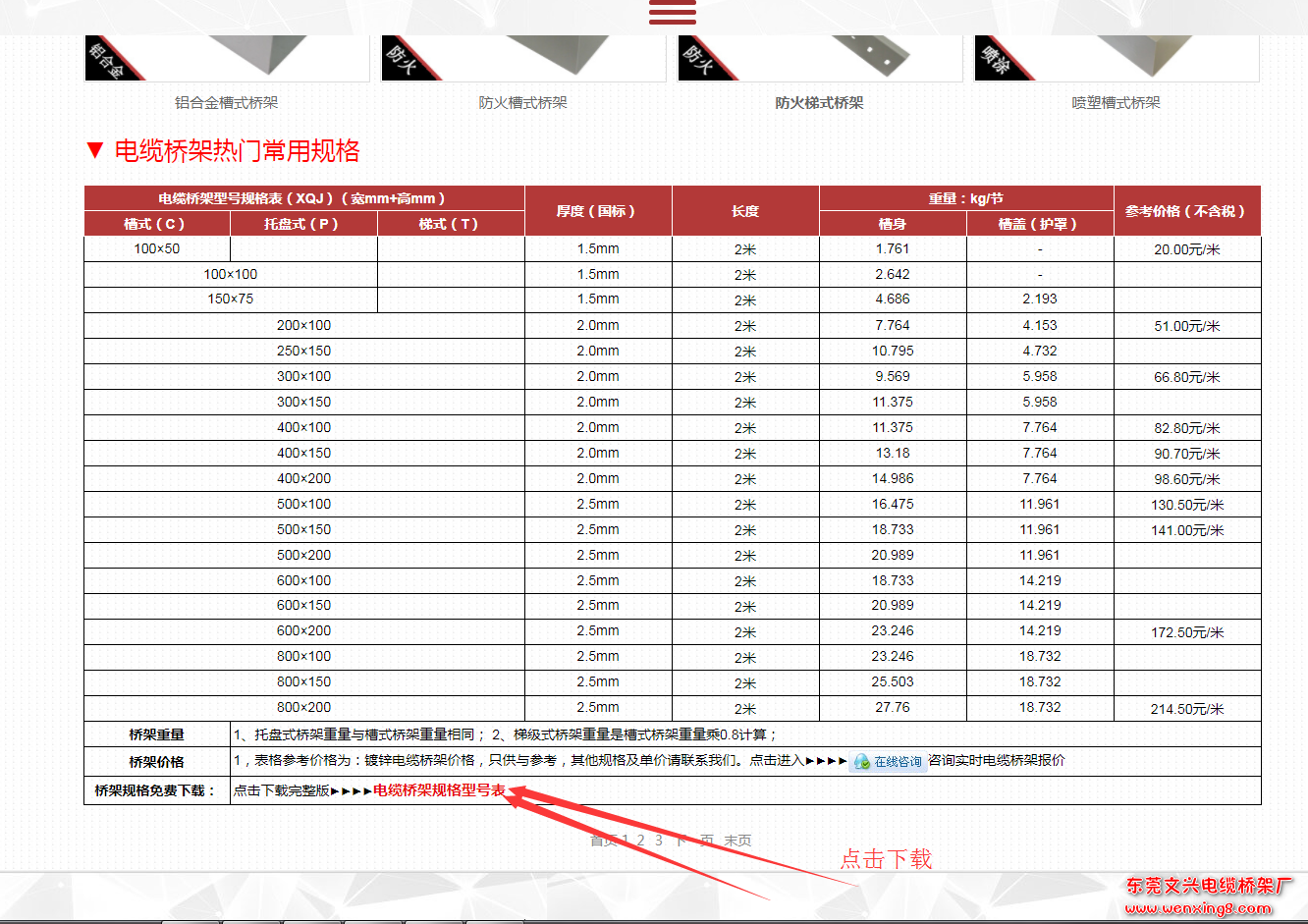Click the 喷塑 corner badge on last thumbnail
The width and height of the screenshot is (1308, 924).
(x=994, y=57)
